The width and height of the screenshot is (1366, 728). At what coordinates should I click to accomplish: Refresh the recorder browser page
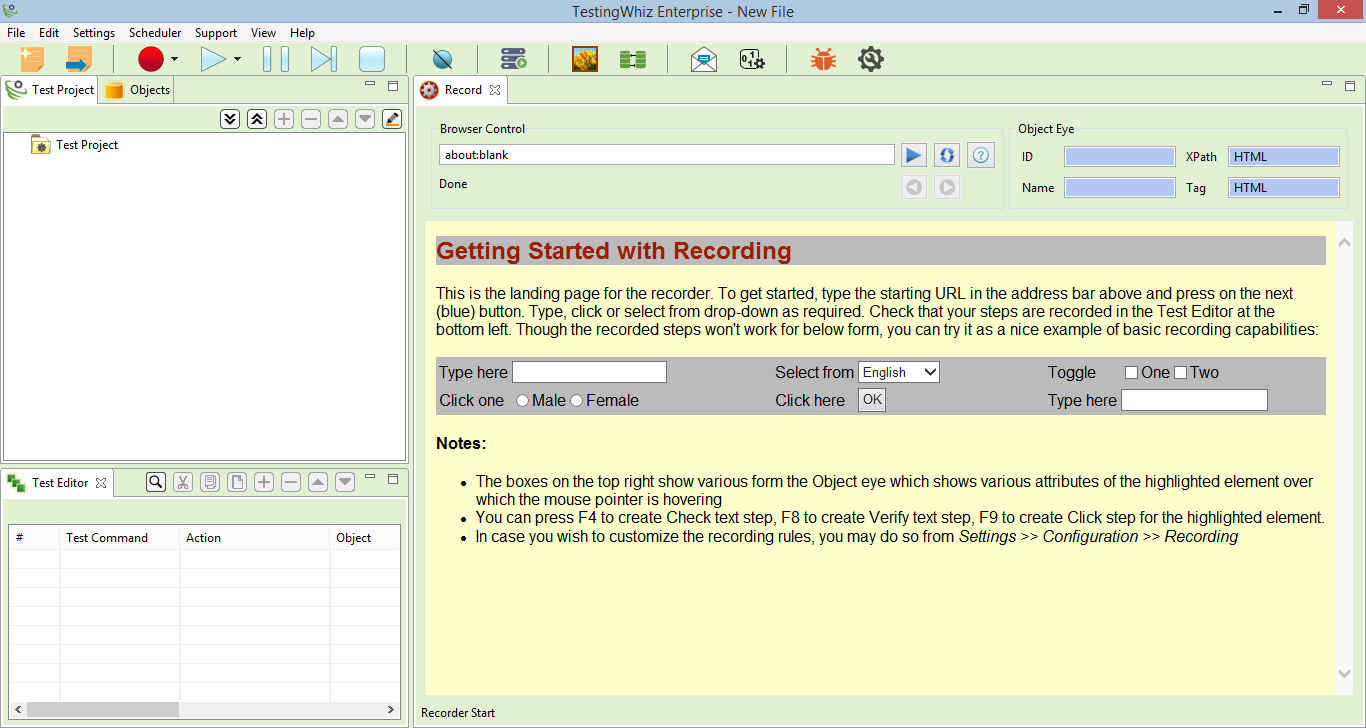coord(947,155)
